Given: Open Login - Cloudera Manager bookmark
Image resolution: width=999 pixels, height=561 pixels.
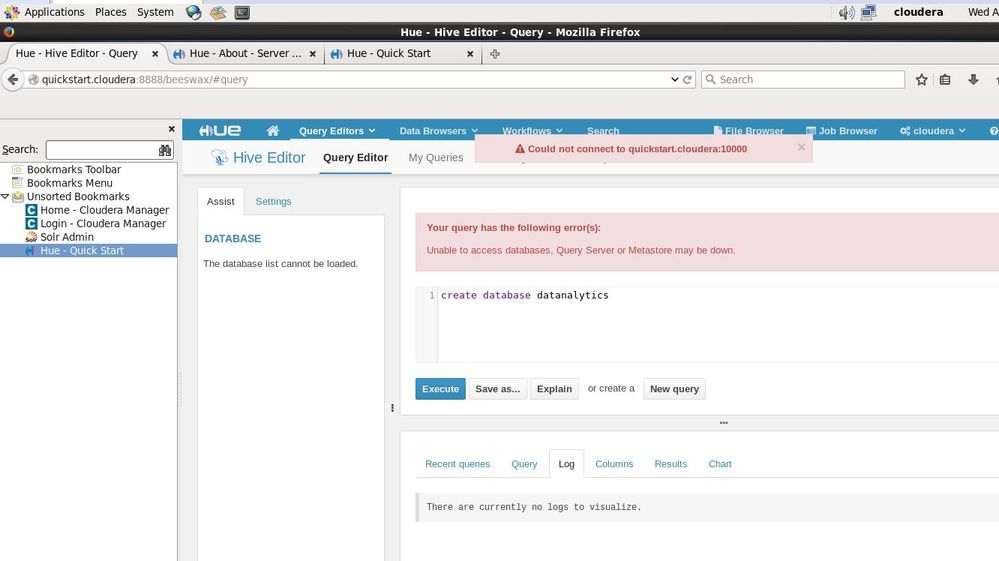Looking at the screenshot, I should [103, 224].
